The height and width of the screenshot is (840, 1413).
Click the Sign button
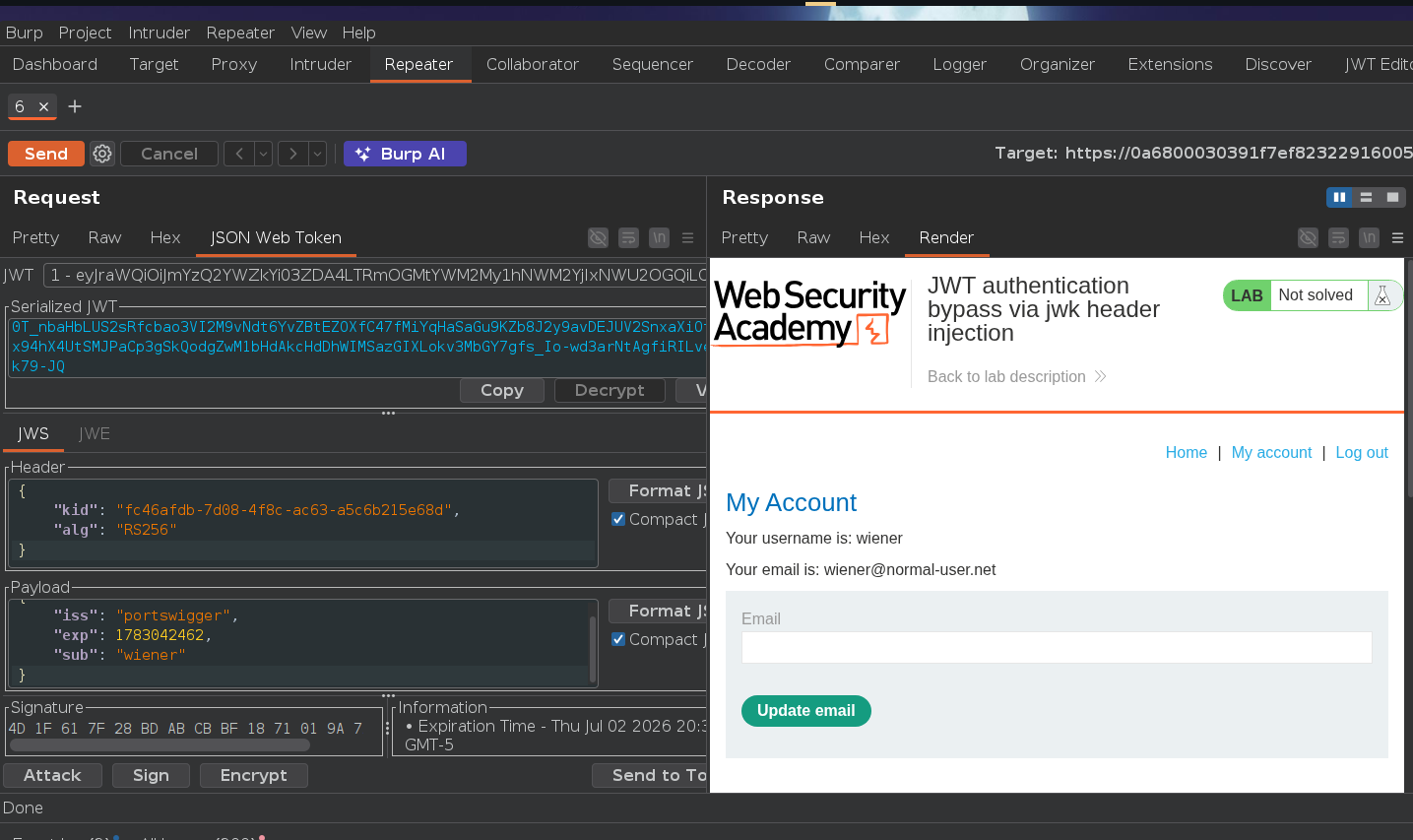(x=151, y=775)
